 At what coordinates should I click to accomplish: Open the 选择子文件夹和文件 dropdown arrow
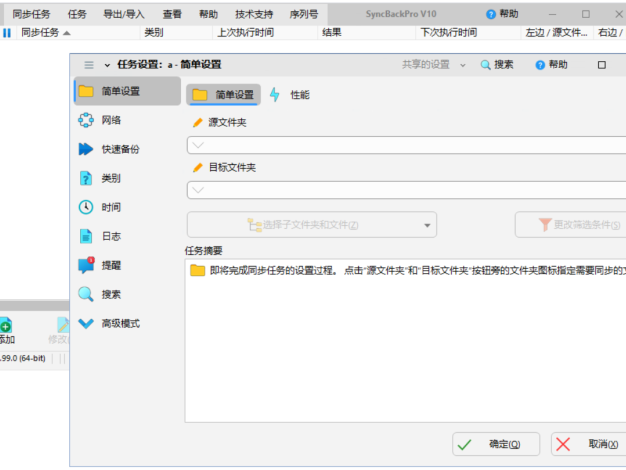(x=427, y=225)
